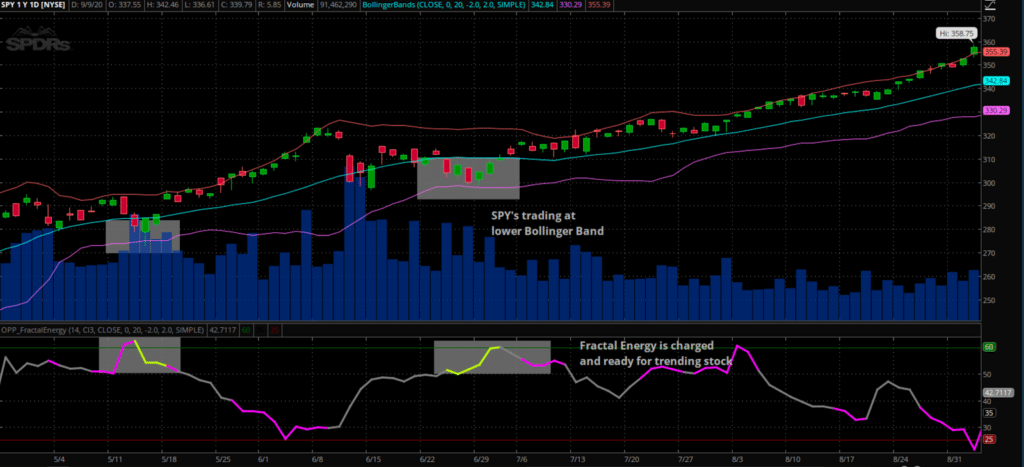Click the close price C: 339.79
This screenshot has width=1024, height=467.
point(237,5)
